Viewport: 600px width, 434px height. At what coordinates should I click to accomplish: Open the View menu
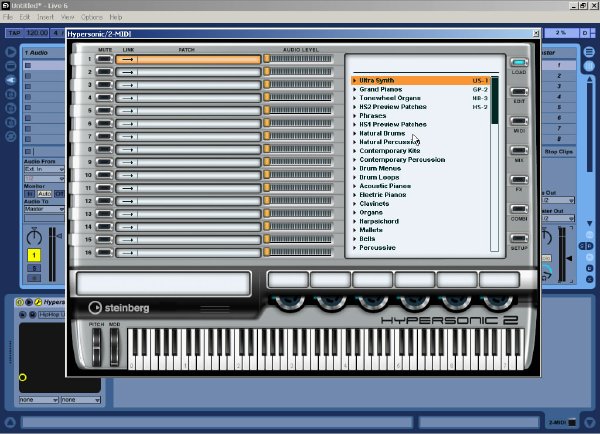click(x=67, y=17)
